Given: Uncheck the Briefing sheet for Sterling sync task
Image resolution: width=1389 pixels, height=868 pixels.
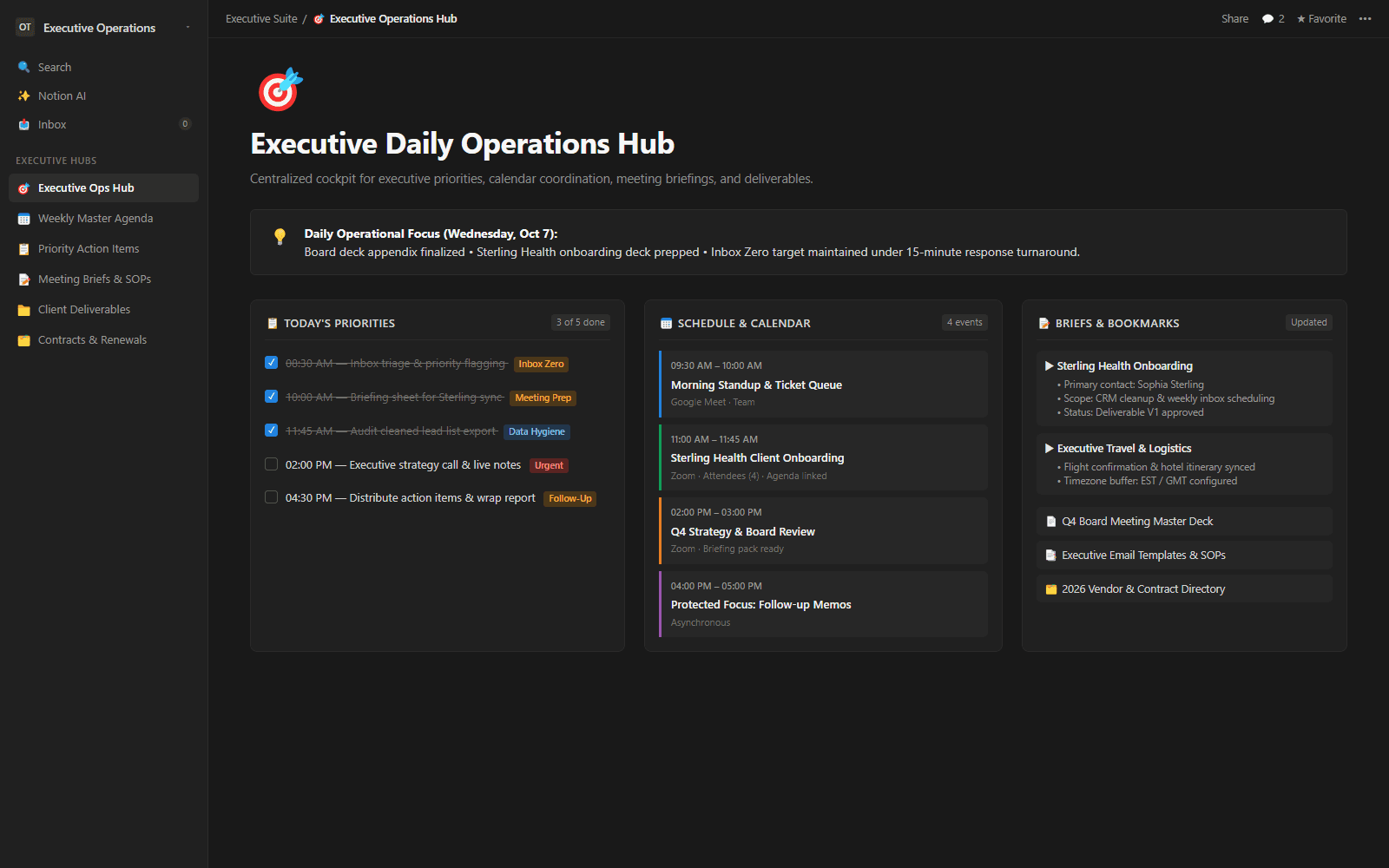Looking at the screenshot, I should tap(271, 397).
